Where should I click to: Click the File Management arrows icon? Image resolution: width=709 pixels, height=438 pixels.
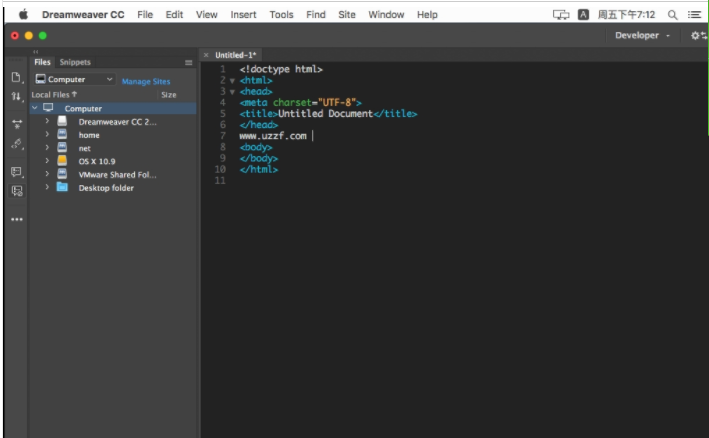(x=16, y=97)
